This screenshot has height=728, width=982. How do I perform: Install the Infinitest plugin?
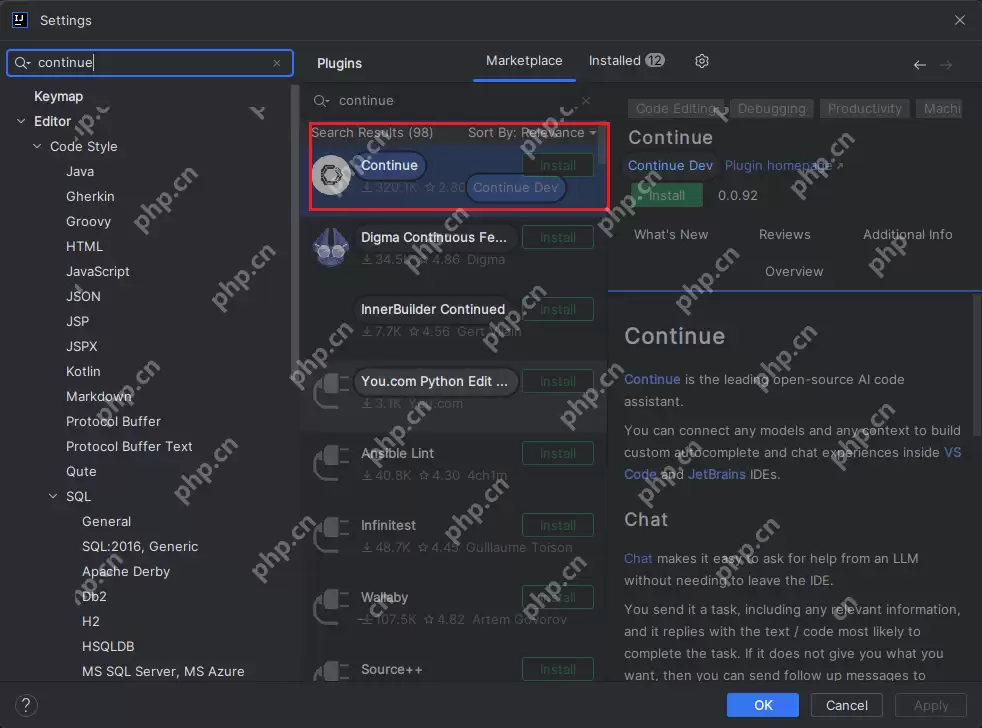point(557,525)
